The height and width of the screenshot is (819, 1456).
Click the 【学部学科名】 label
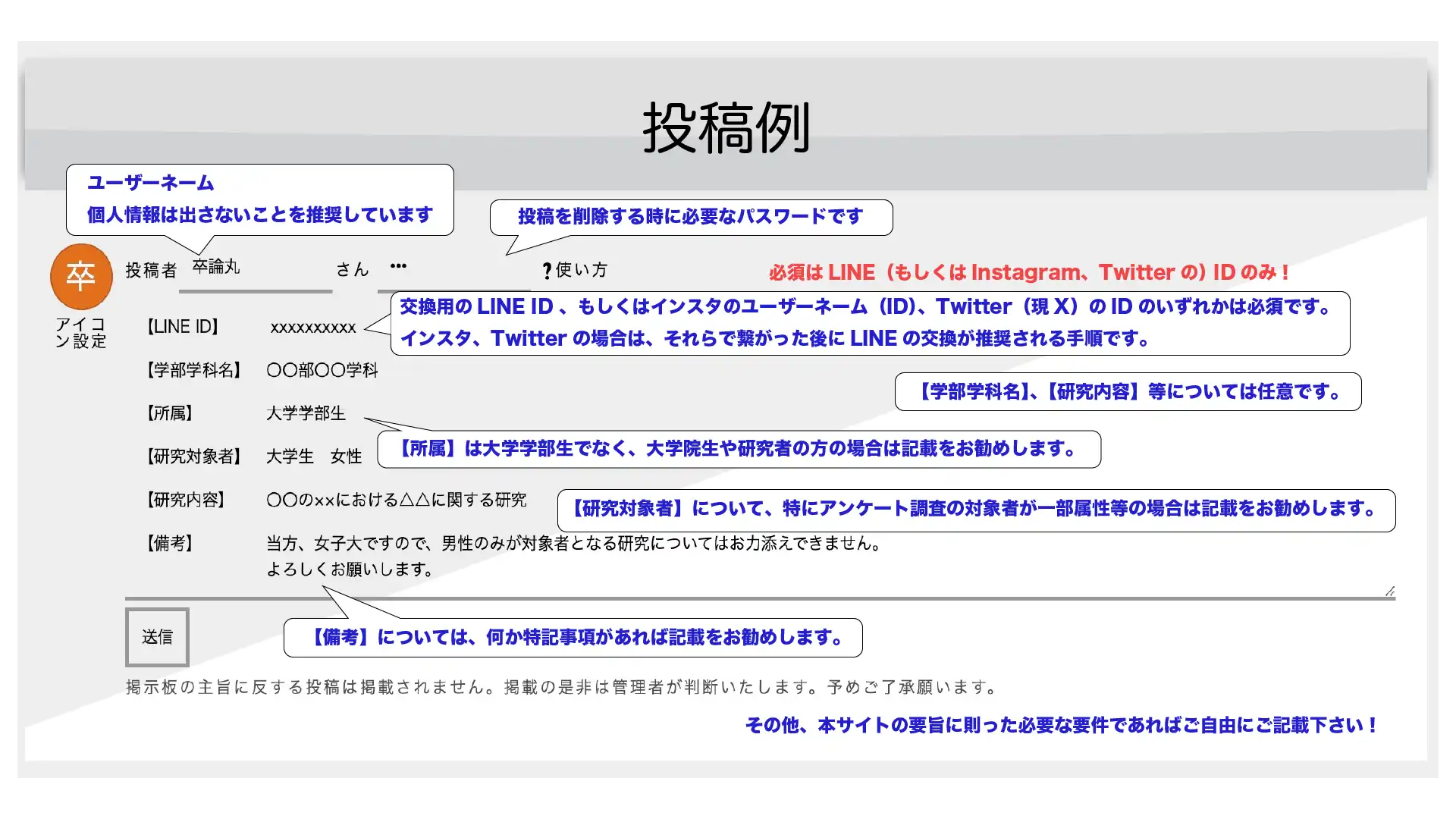tap(193, 370)
